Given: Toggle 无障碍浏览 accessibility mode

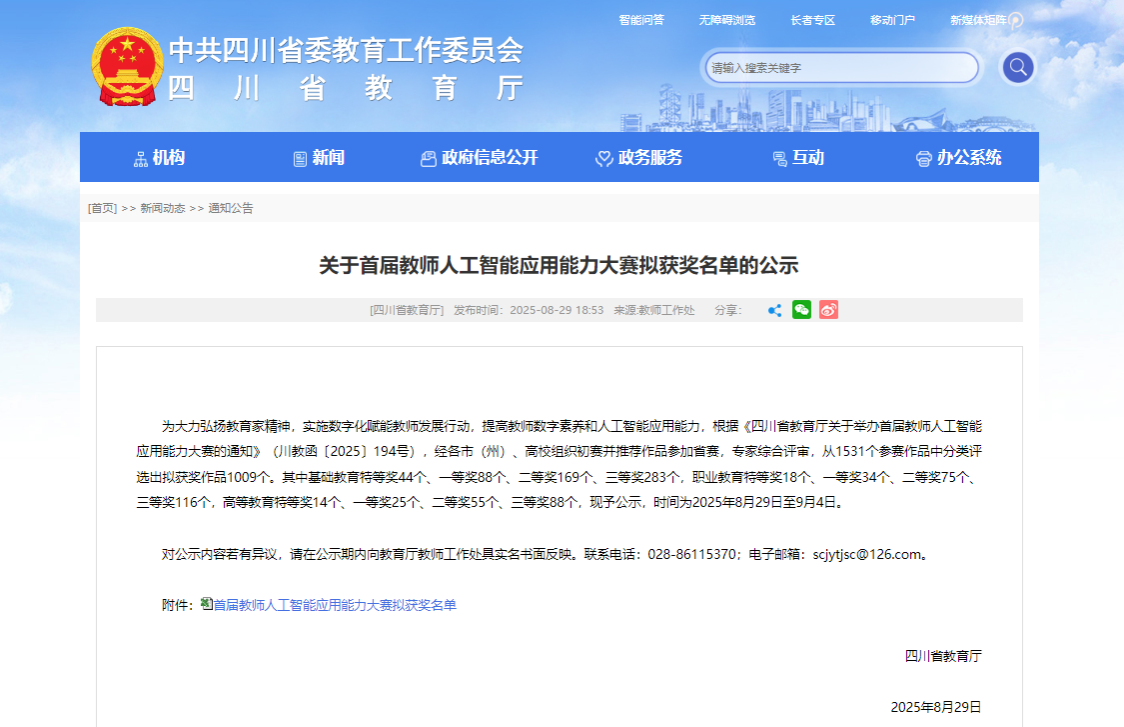Looking at the screenshot, I should (x=727, y=20).
